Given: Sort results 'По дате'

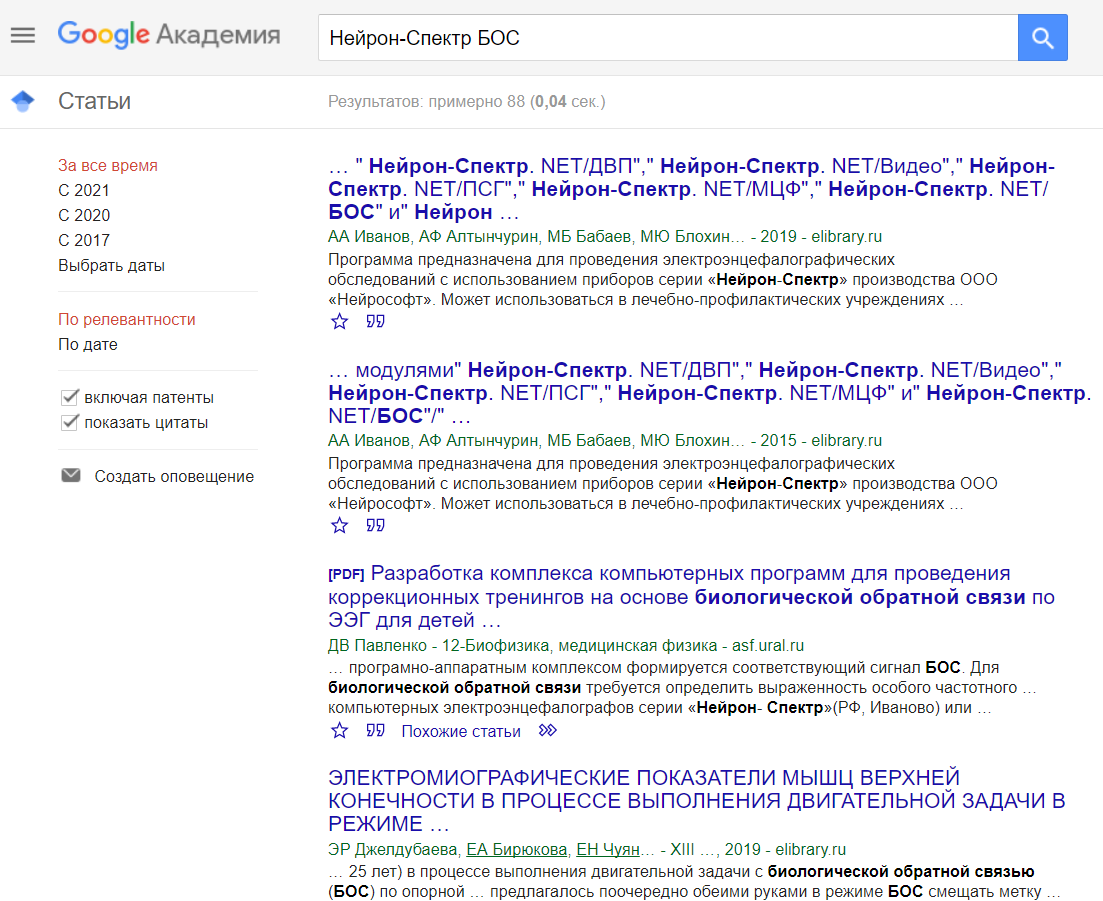Looking at the screenshot, I should click(88, 345).
